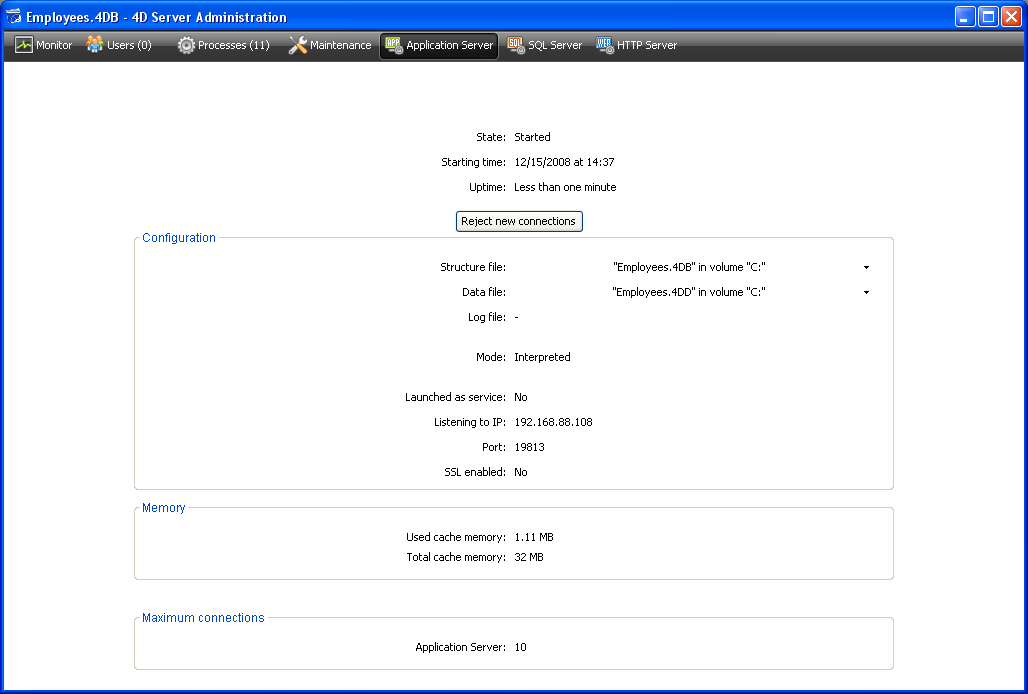Click the 4D Server icon in title bar
The width and height of the screenshot is (1028, 694).
[14, 17]
